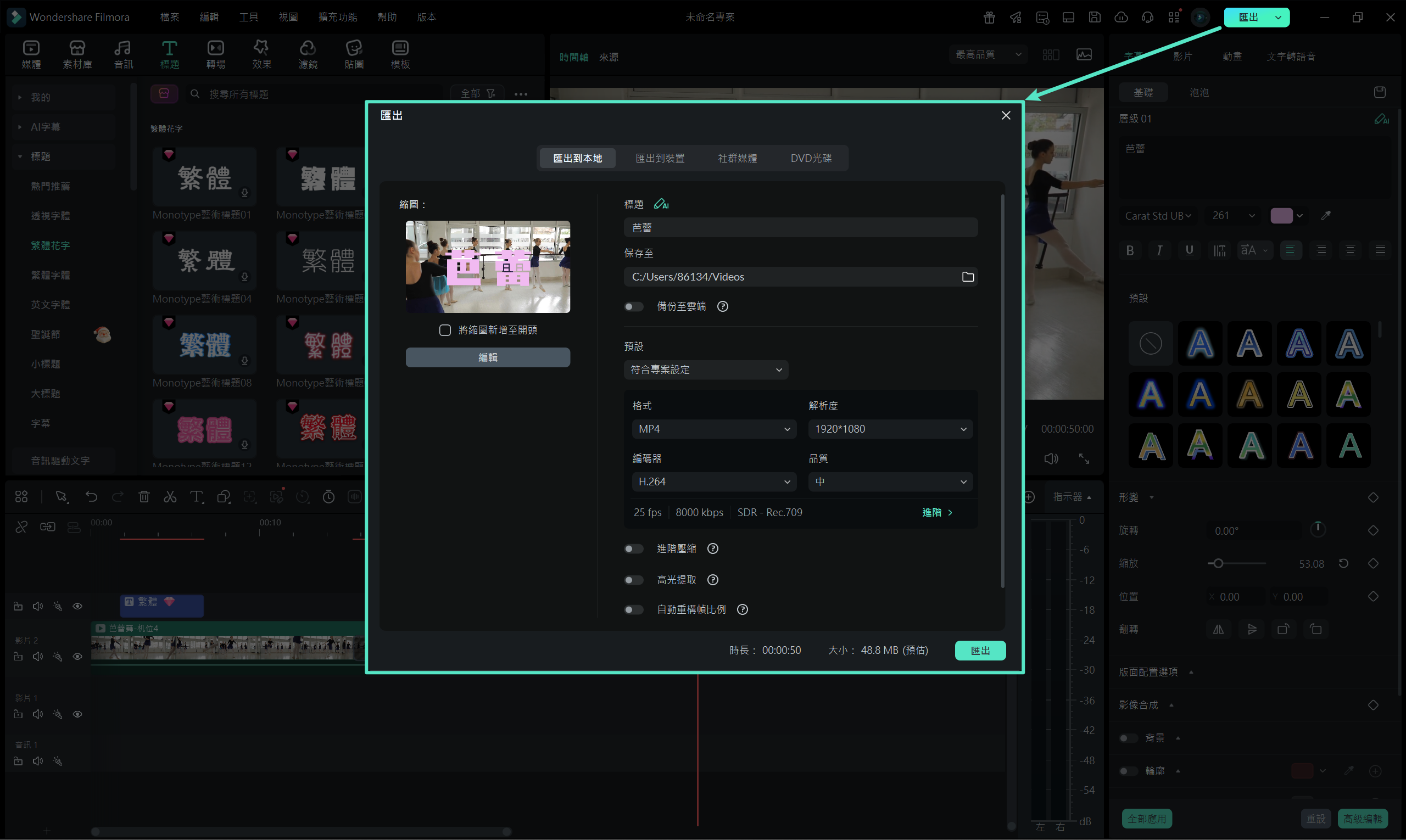Image resolution: width=1406 pixels, height=840 pixels.
Task: Click the folder icon to browse save location
Action: 968,277
